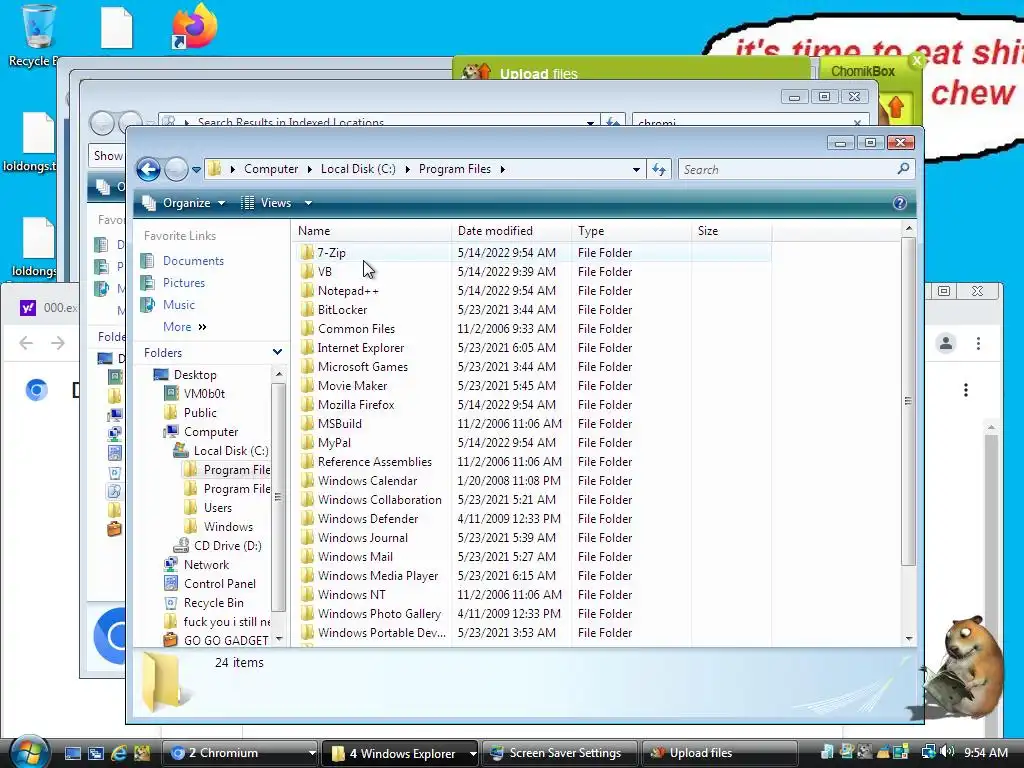
Task: Click the Forward arrow in Program Files window
Action: click(176, 170)
